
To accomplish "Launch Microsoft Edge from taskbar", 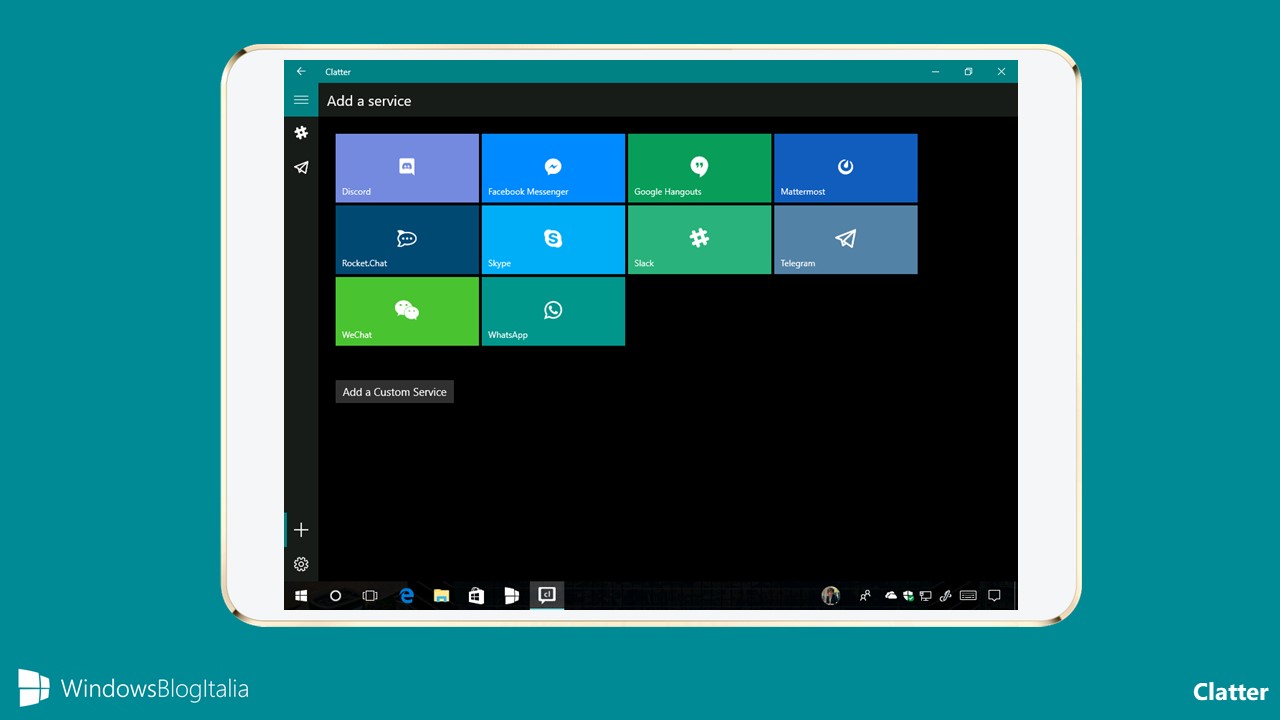I will (407, 596).
